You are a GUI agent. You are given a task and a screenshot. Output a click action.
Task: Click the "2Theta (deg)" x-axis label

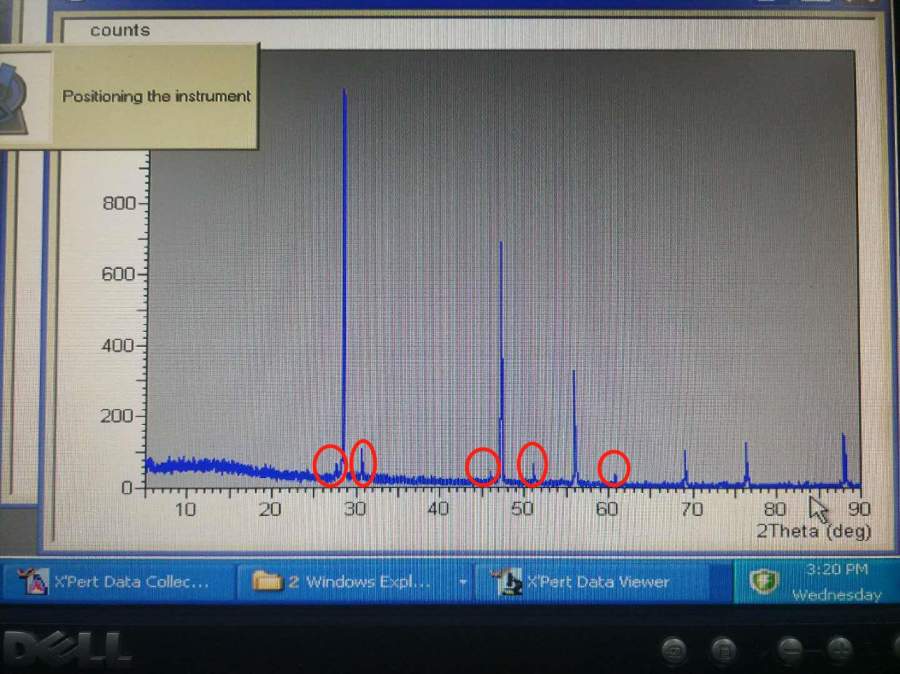(x=812, y=531)
